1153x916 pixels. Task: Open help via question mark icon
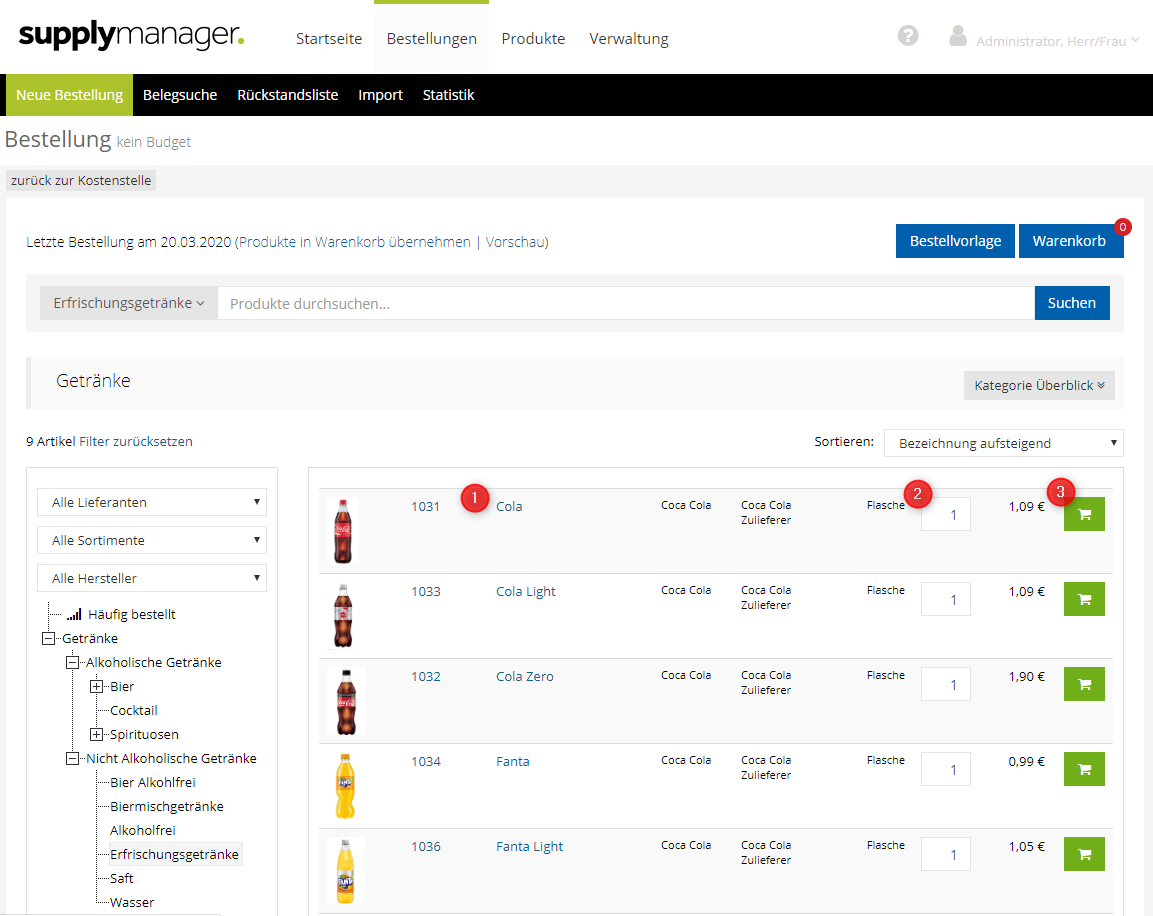(x=908, y=36)
